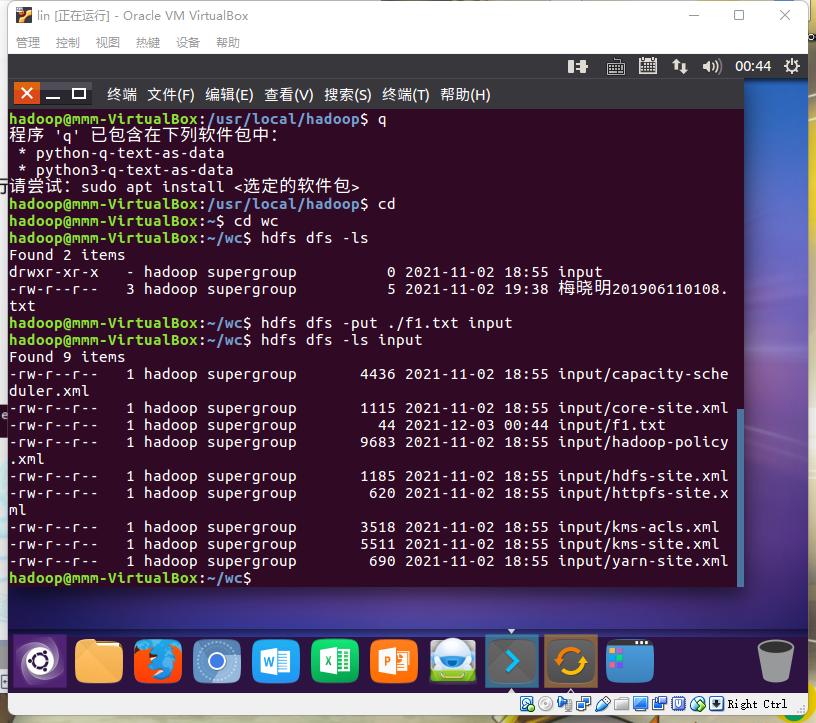Minimize the terminal window
816x723 pixels.
53,94
